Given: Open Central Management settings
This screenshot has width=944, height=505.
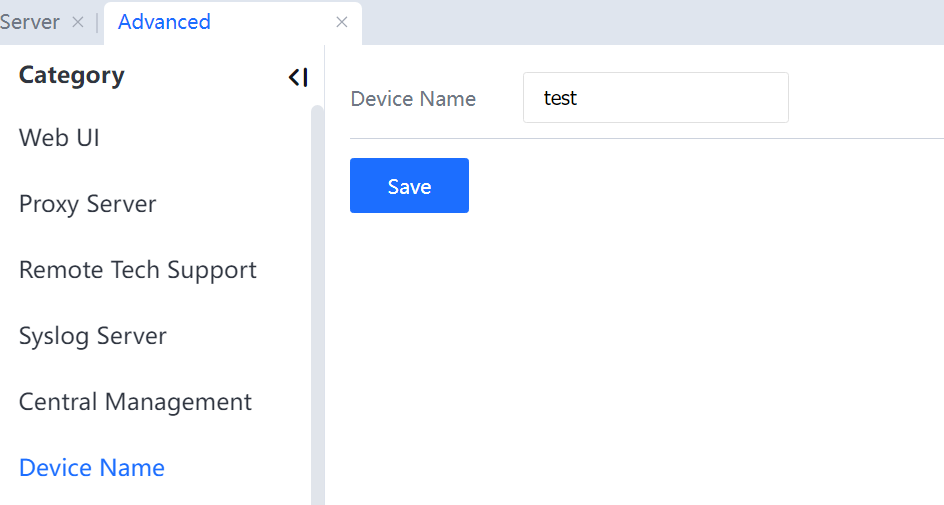Looking at the screenshot, I should (135, 402).
